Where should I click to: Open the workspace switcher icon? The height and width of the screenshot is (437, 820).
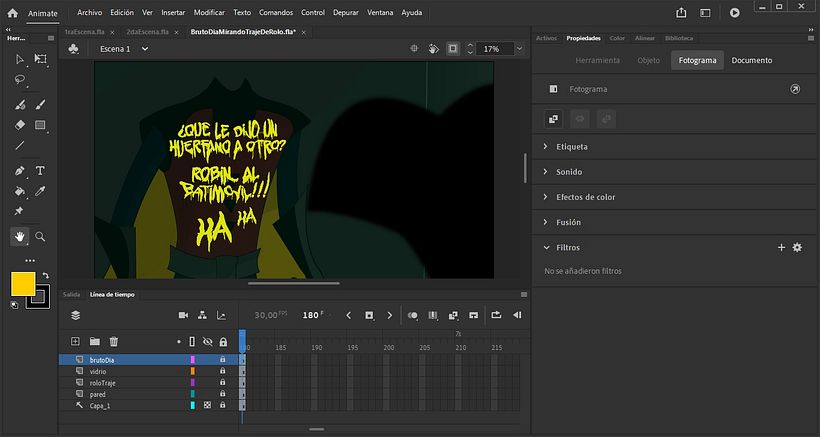(705, 13)
